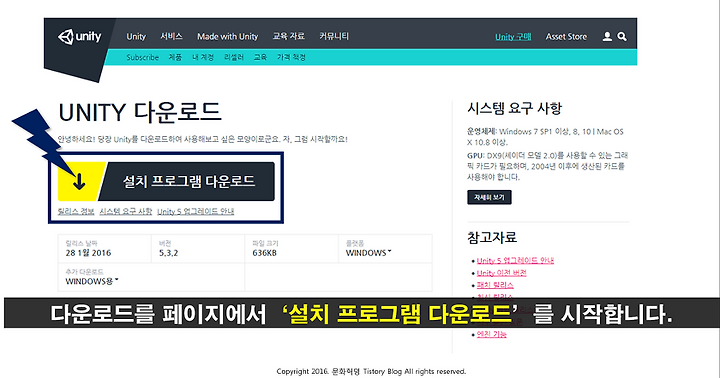This screenshot has width=720, height=378.
Task: Select Made with Unity in navigation
Action: click(228, 36)
